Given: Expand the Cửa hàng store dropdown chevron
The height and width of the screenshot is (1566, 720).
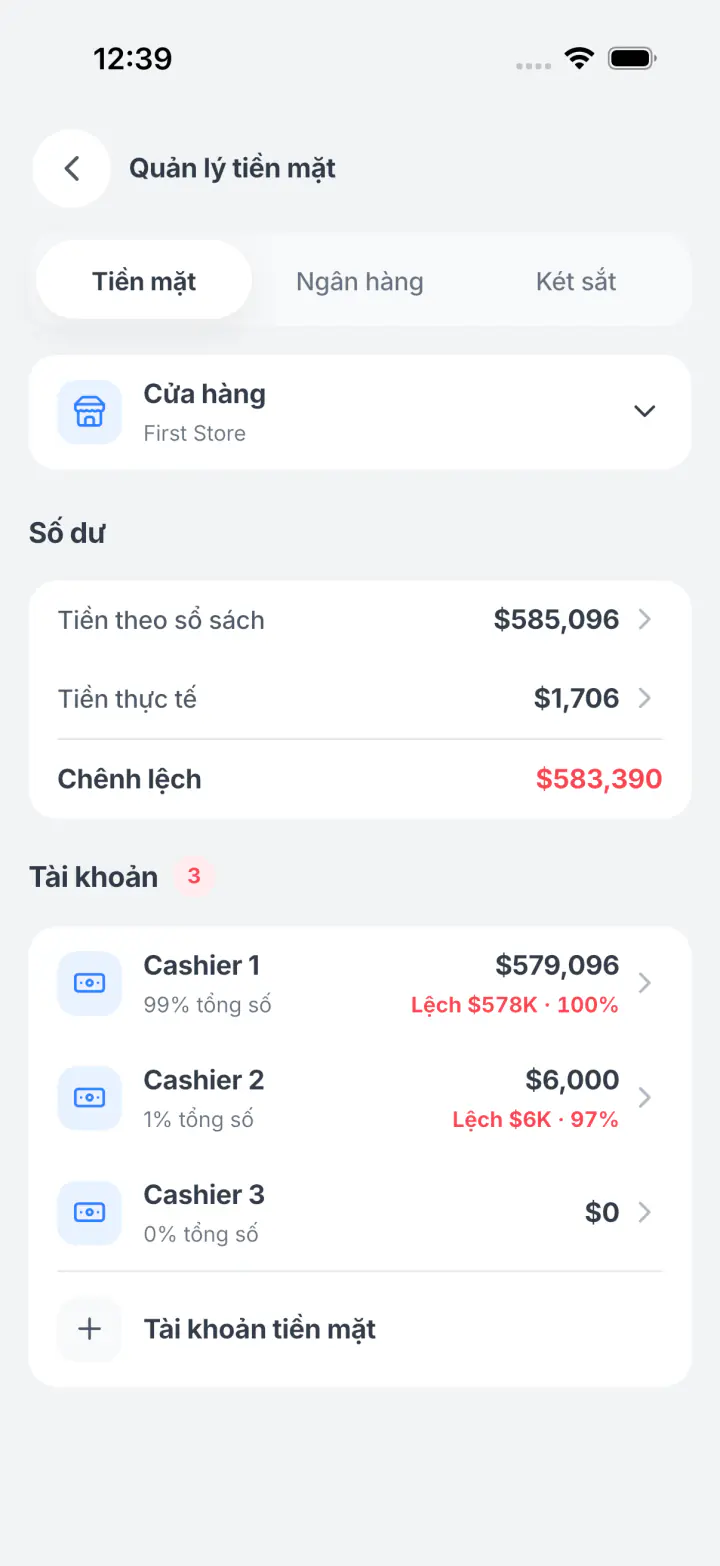Looking at the screenshot, I should [645, 411].
